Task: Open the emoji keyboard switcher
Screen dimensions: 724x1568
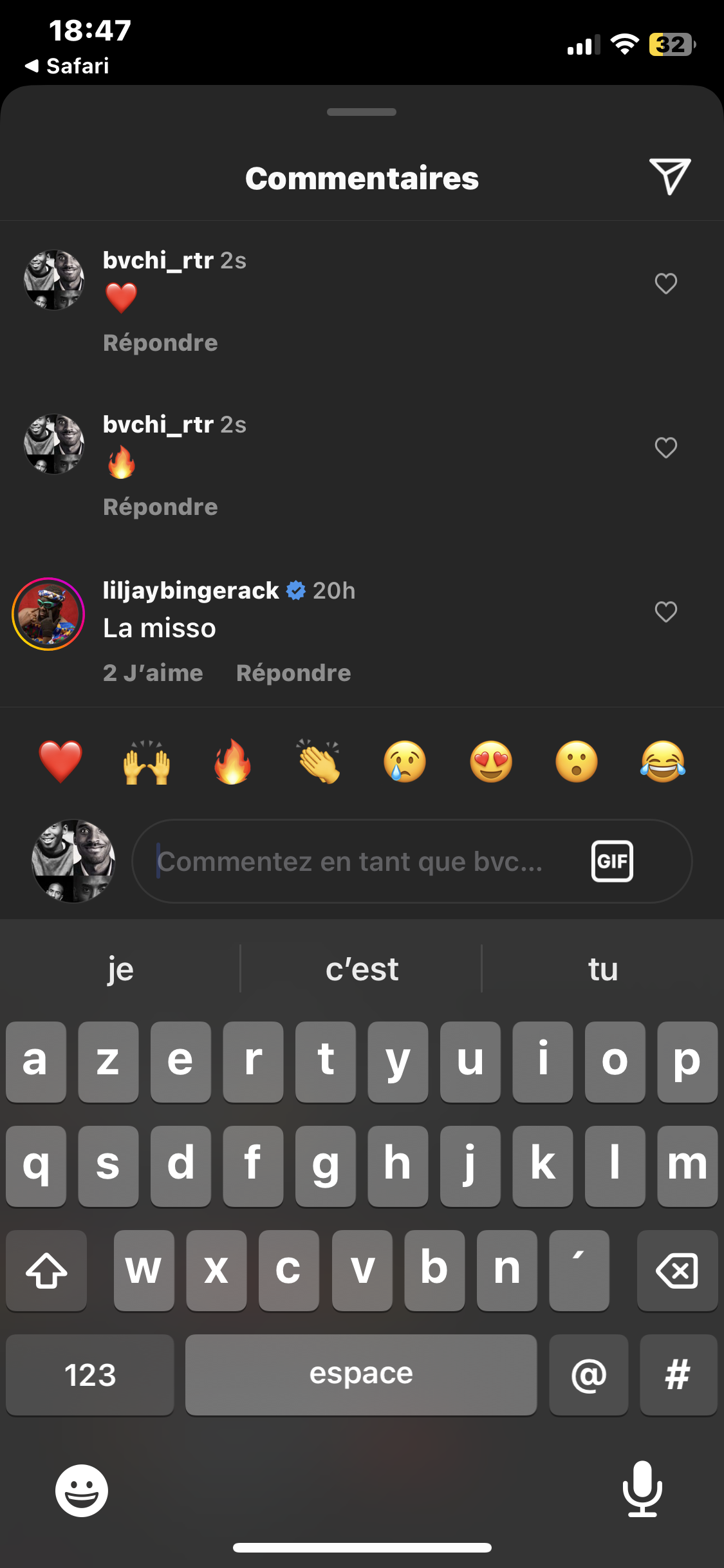Action: [82, 1491]
